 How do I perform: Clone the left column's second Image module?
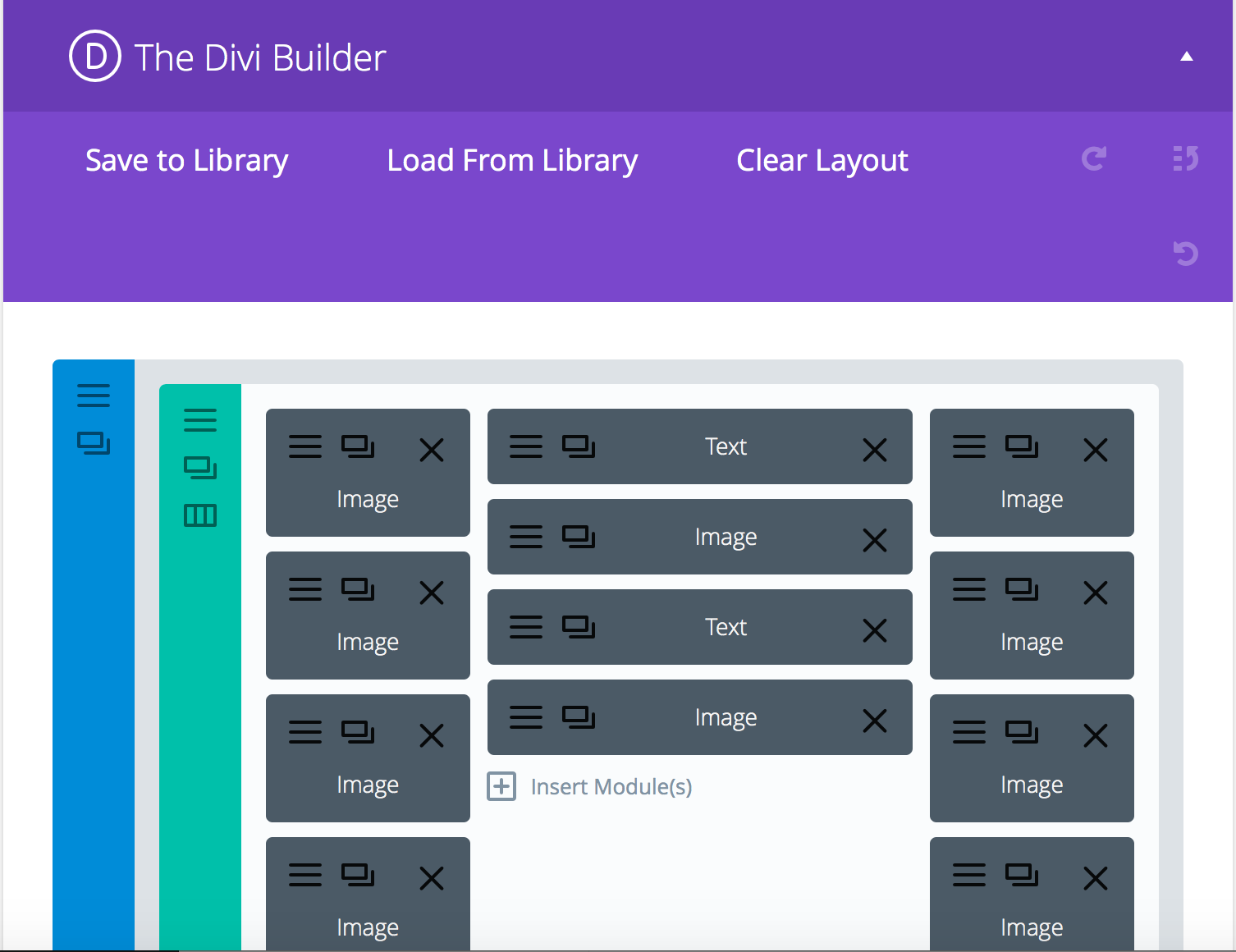(x=358, y=589)
